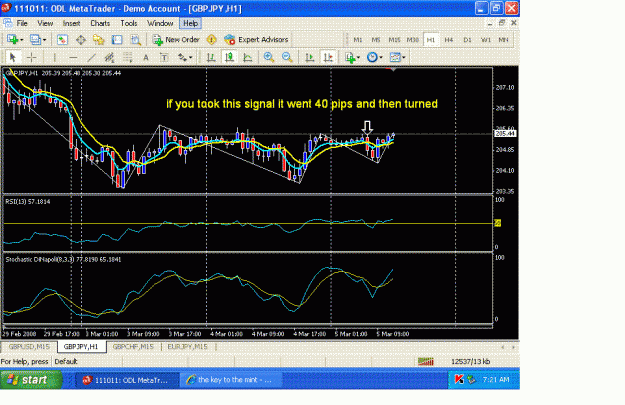Screen dimensions: 625x405
Task: Open the Charts menu
Action: click(100, 23)
